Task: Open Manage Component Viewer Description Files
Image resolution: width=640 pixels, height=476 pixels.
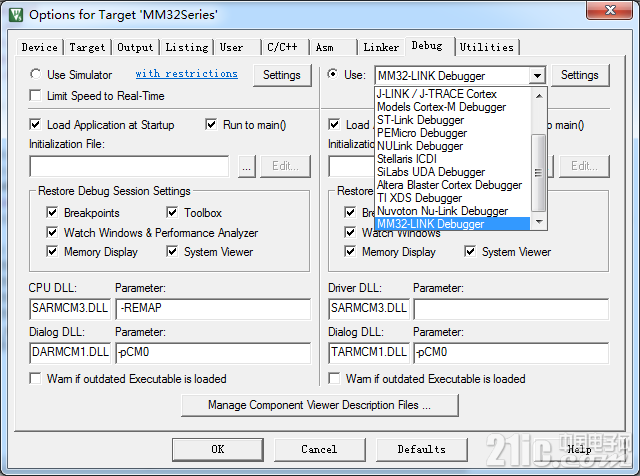Action: 320,405
